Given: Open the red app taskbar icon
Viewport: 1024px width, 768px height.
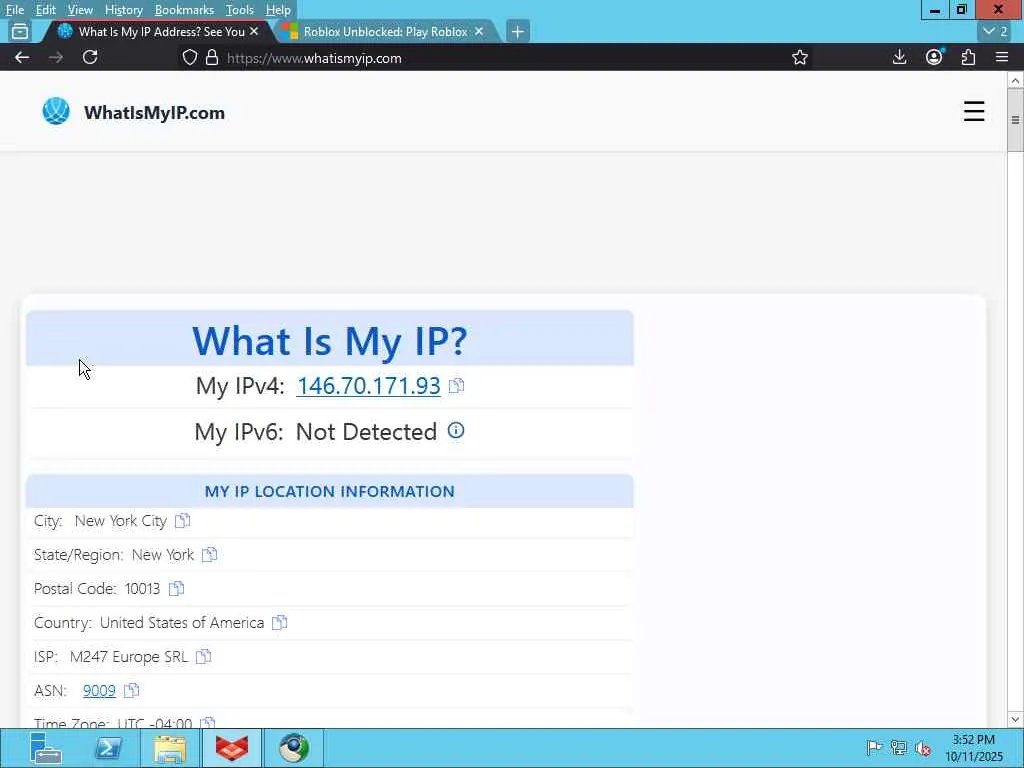Looking at the screenshot, I should coord(232,748).
